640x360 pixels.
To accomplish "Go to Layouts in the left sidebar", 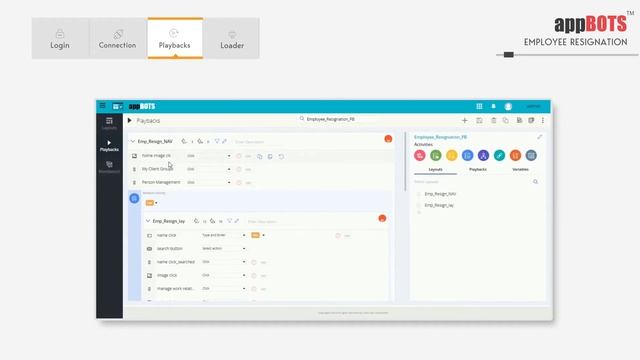I will [109, 123].
